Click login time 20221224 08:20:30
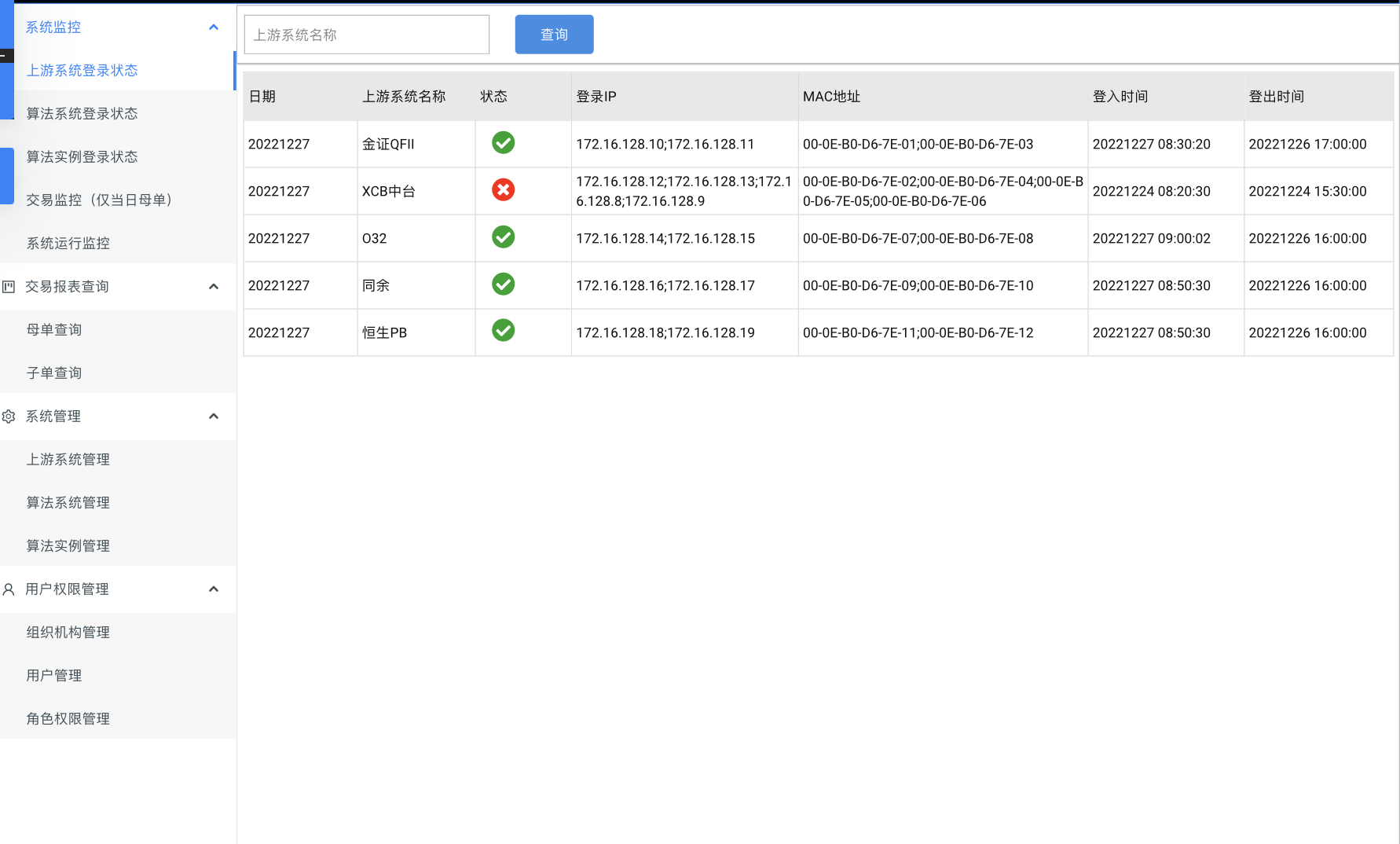 [x=1152, y=192]
